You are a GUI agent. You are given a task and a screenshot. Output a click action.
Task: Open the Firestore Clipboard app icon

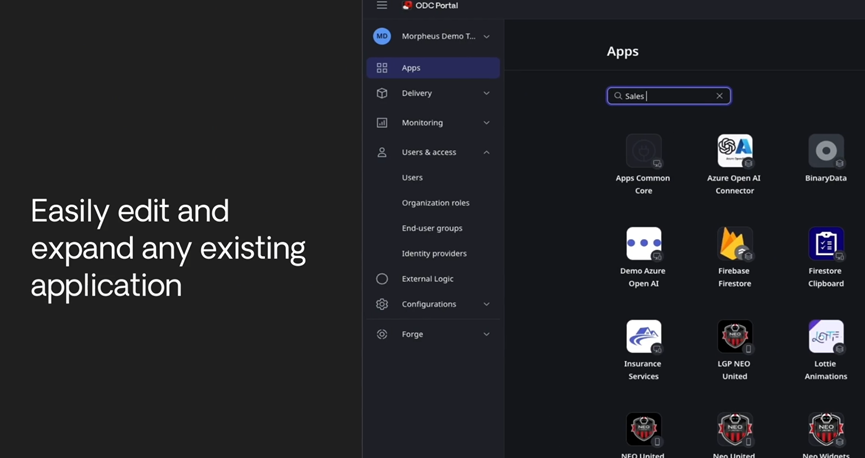826,243
